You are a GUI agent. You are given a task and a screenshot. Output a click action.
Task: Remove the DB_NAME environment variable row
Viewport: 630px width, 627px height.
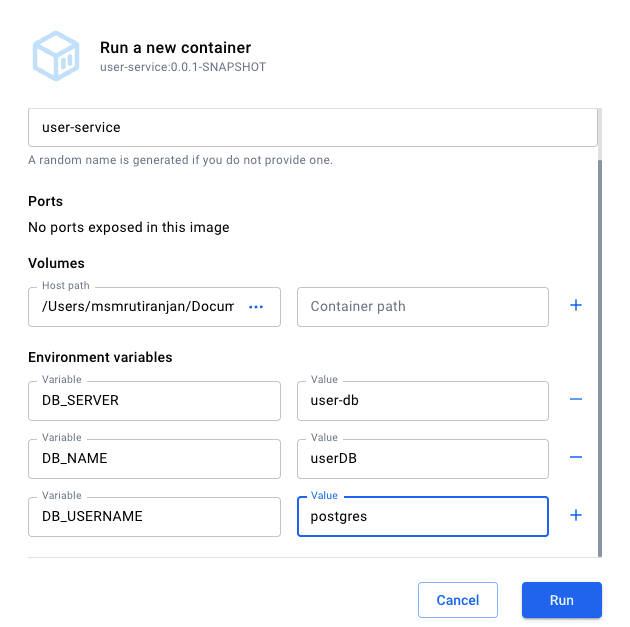click(575, 457)
